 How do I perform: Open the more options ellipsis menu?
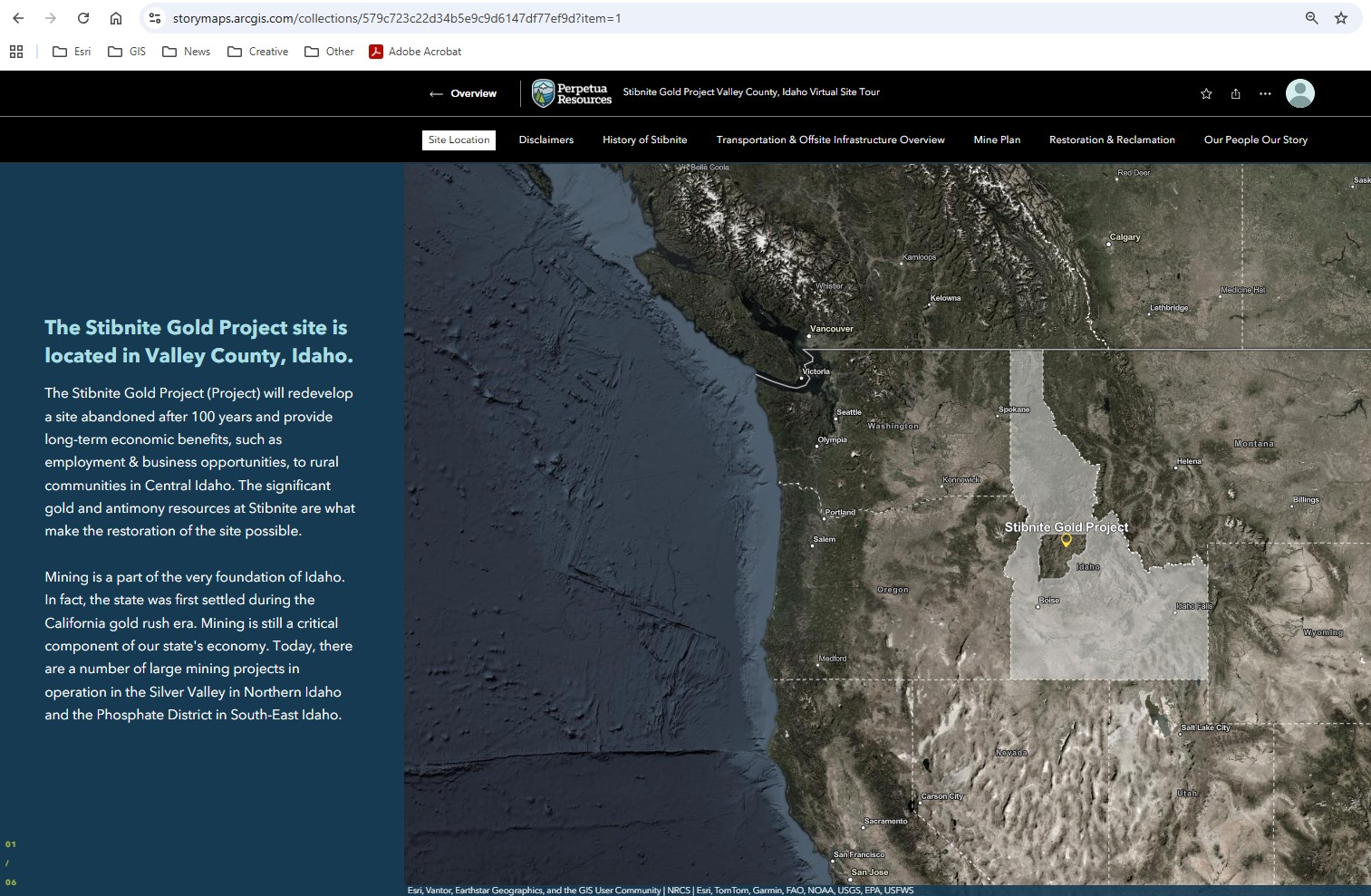1265,93
